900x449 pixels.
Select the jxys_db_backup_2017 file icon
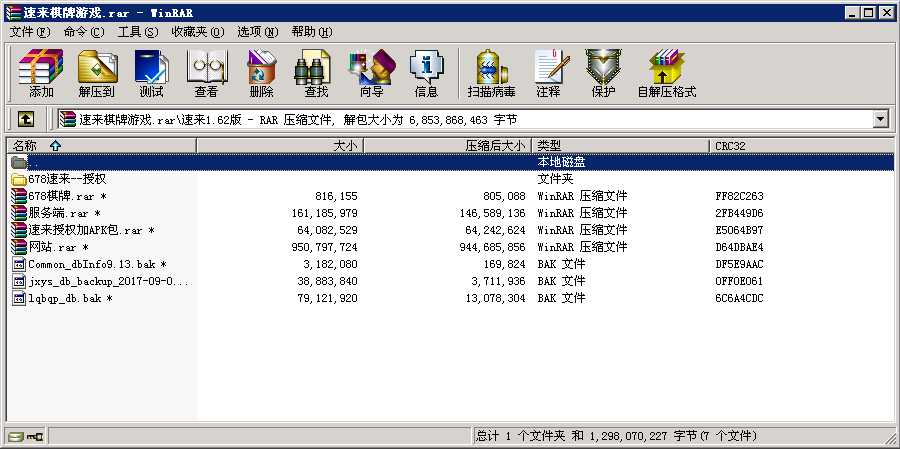(x=19, y=281)
